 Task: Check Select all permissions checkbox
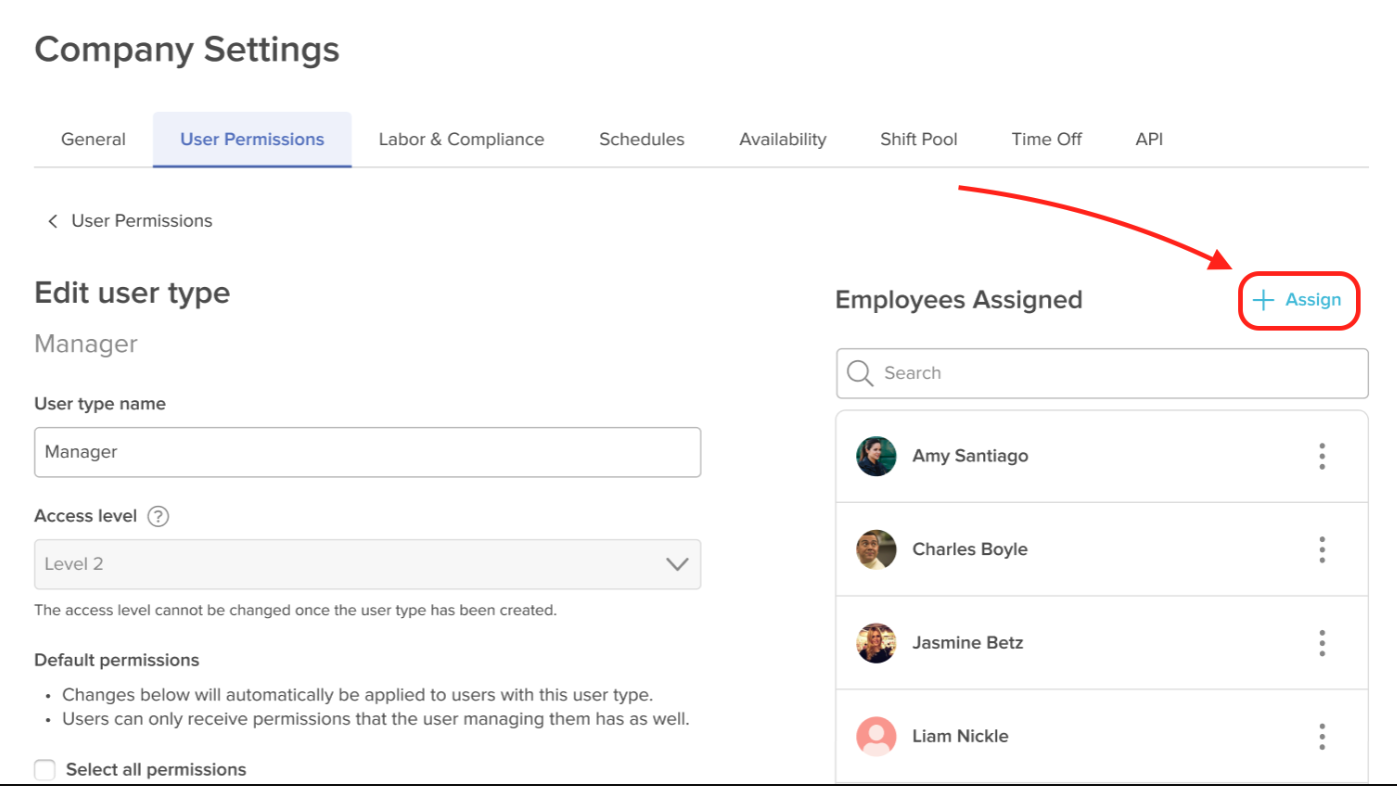[x=45, y=770]
